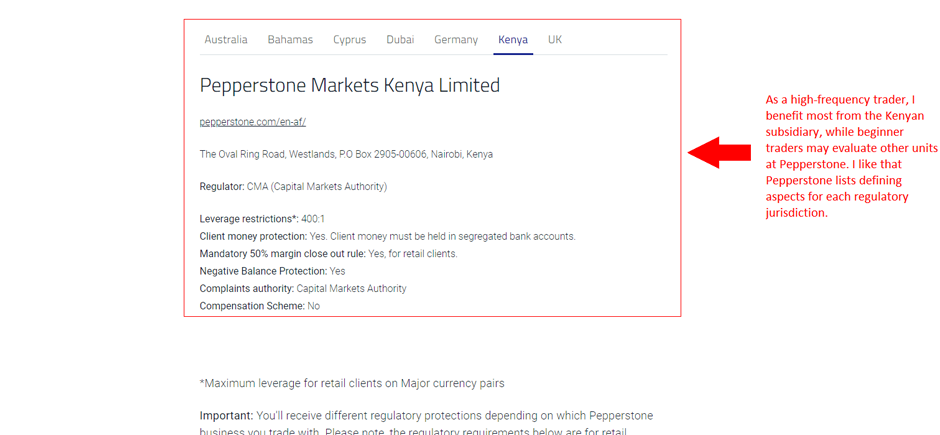Click the Mandatory 50% margin close out line

[x=328, y=254]
